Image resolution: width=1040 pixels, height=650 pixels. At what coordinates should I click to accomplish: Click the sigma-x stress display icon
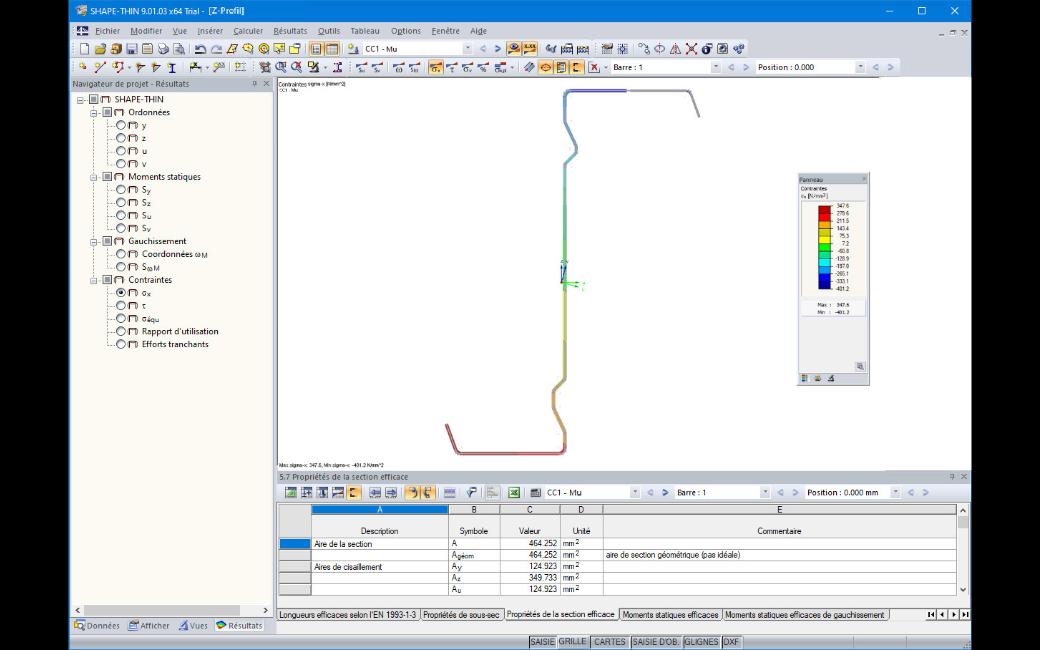pyautogui.click(x=435, y=67)
